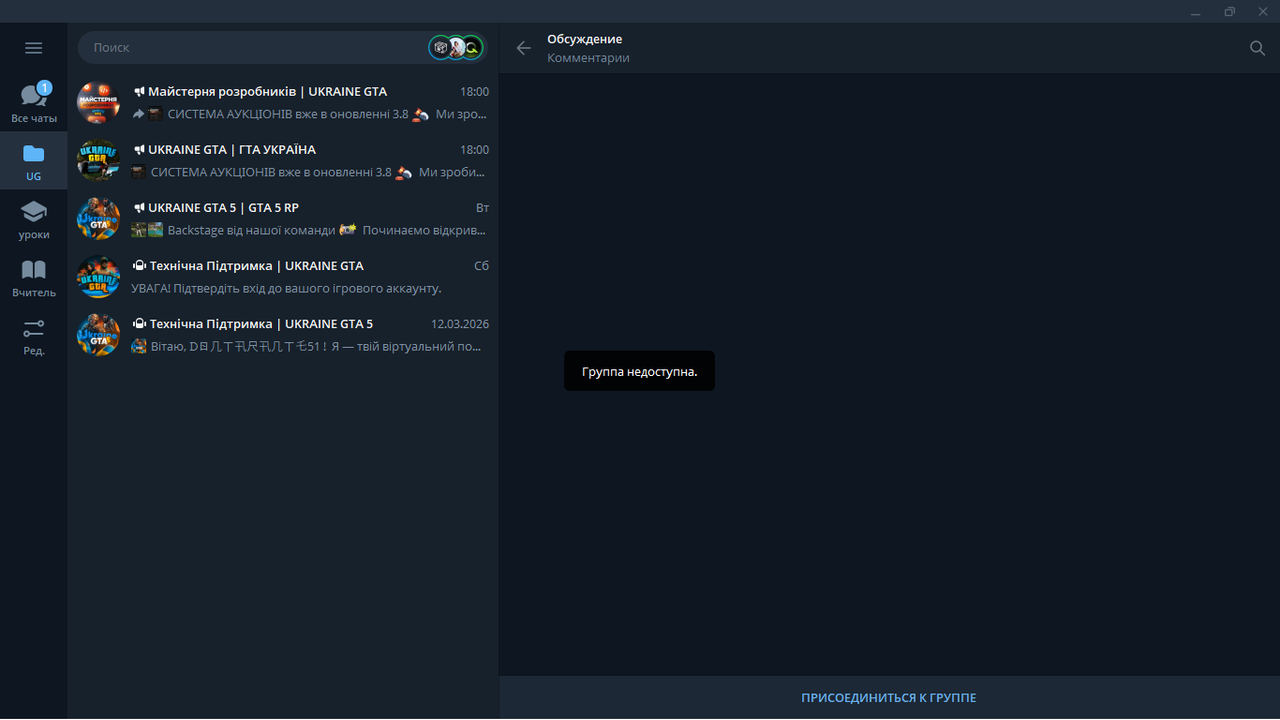Click the "Комментарии" subtitle
The height and width of the screenshot is (720, 1280).
tap(588, 58)
